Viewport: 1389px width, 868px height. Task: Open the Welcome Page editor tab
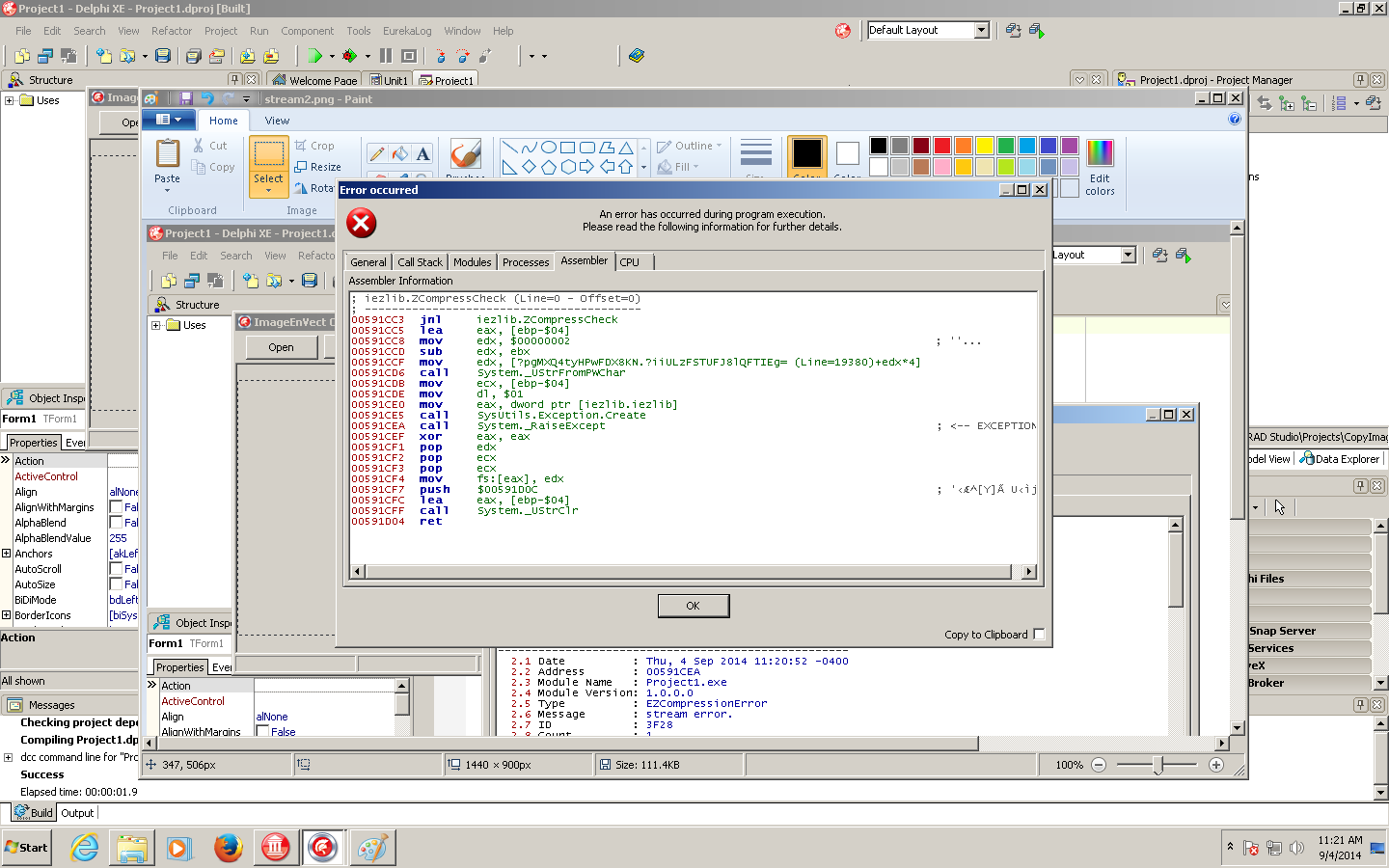coord(314,80)
